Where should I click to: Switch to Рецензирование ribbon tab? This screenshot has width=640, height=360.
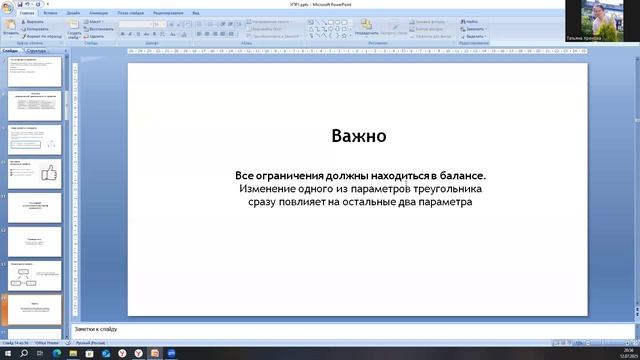pyautogui.click(x=168, y=13)
